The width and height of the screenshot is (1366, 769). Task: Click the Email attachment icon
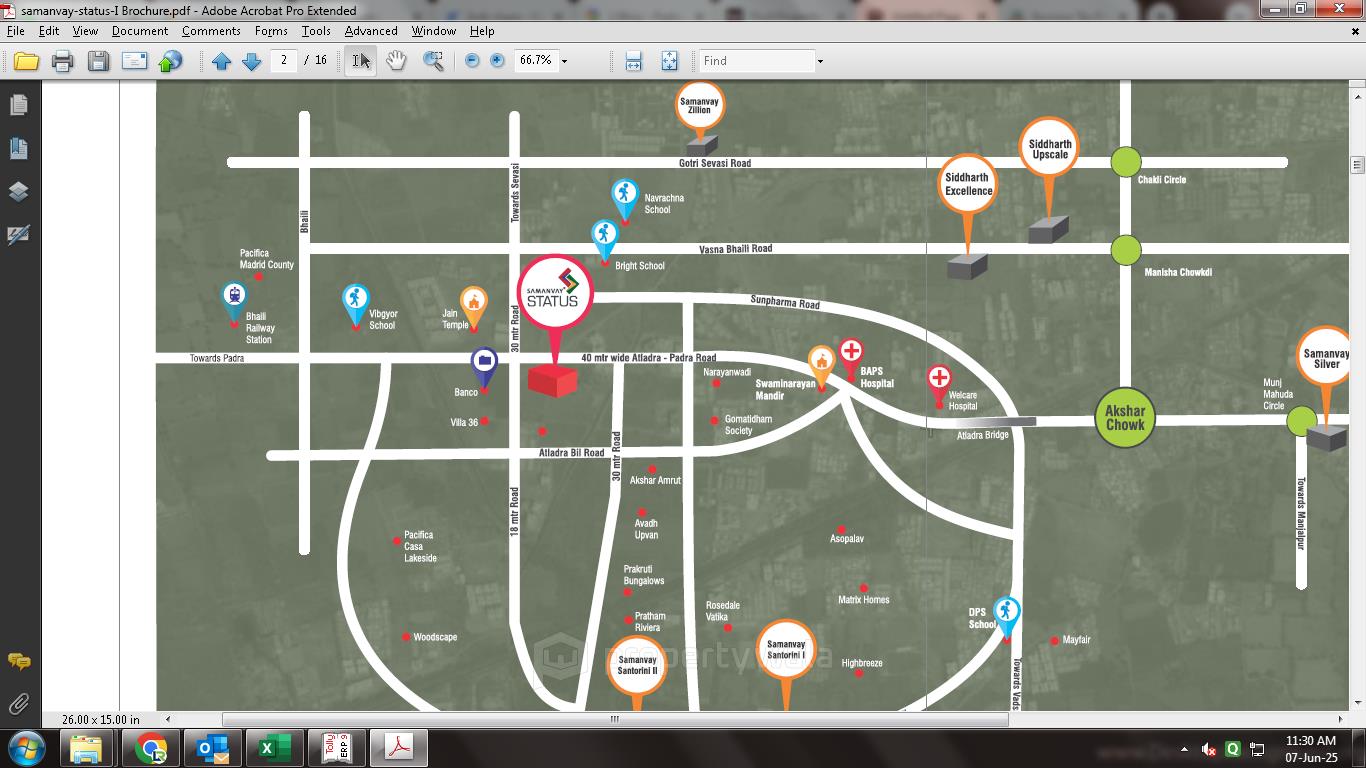tap(134, 61)
